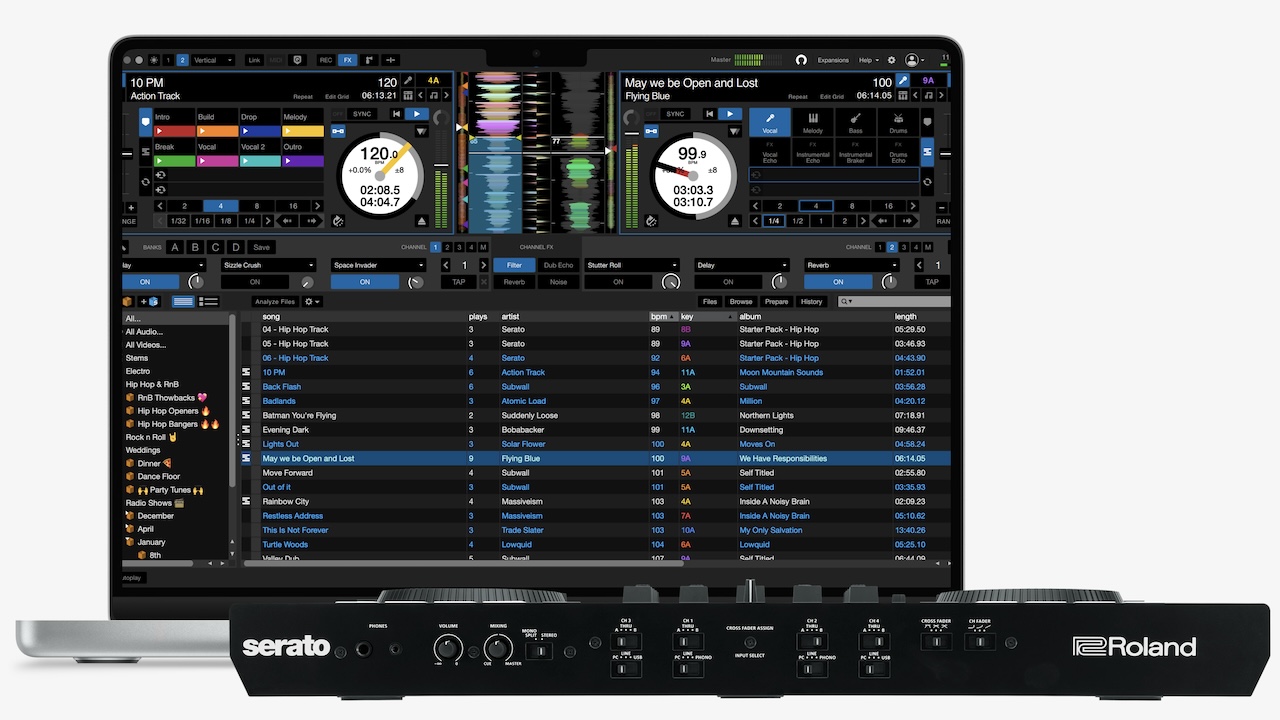The image size is (1280, 720).
Task: Select FX bank A
Action: pyautogui.click(x=175, y=247)
